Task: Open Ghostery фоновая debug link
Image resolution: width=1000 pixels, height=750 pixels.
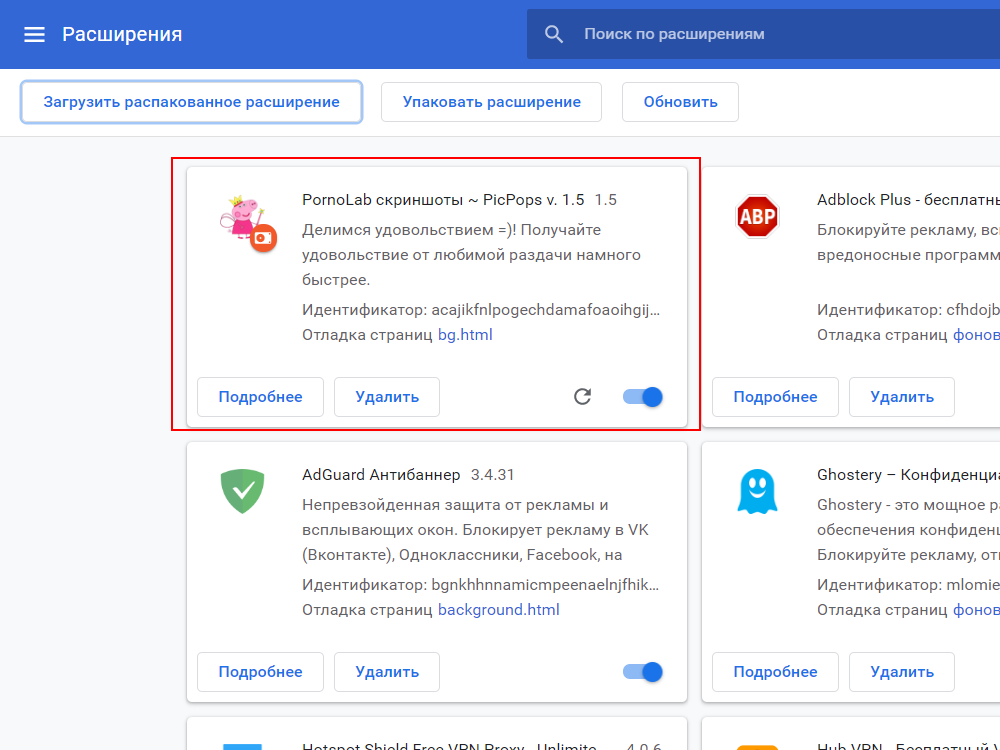Action: click(976, 610)
